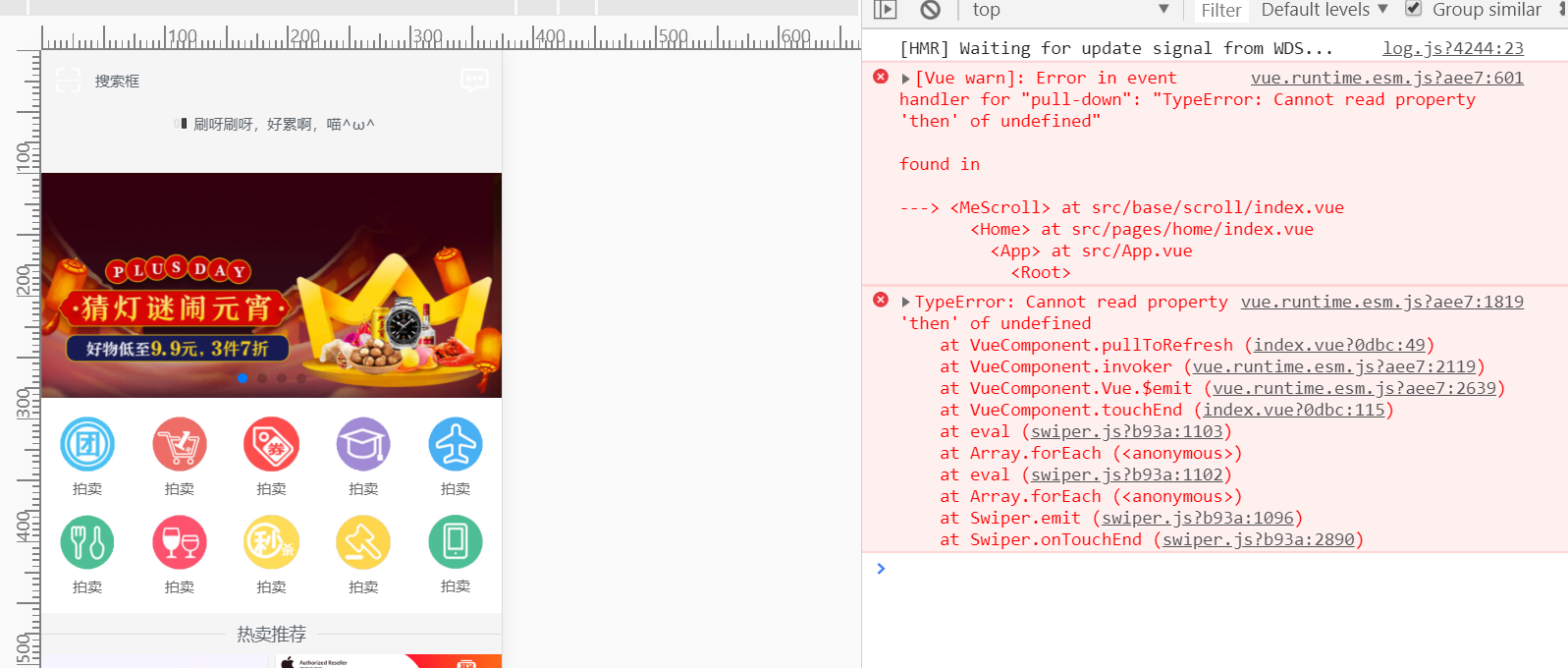The image size is (1568, 668).
Task: Open the index.vue?0dbc:115 stack link
Action: coord(1294,410)
